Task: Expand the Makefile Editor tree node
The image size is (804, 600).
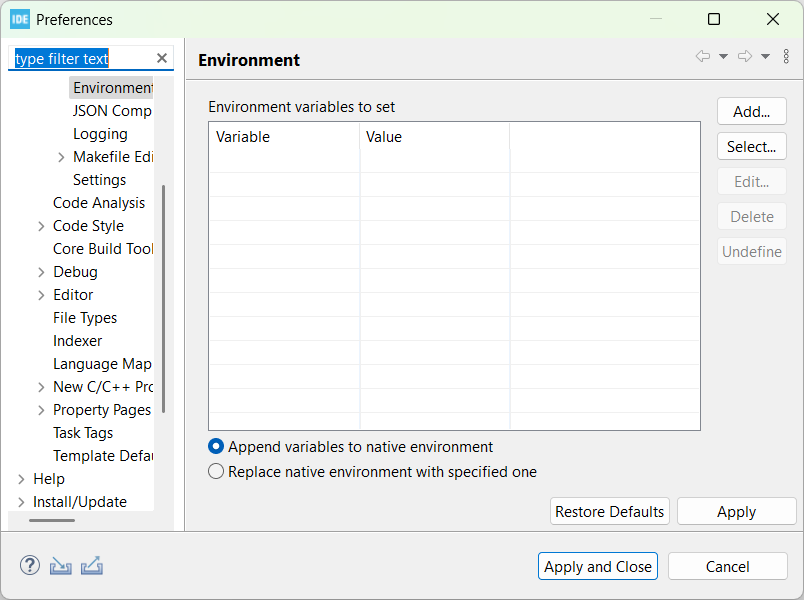Action: click(61, 157)
